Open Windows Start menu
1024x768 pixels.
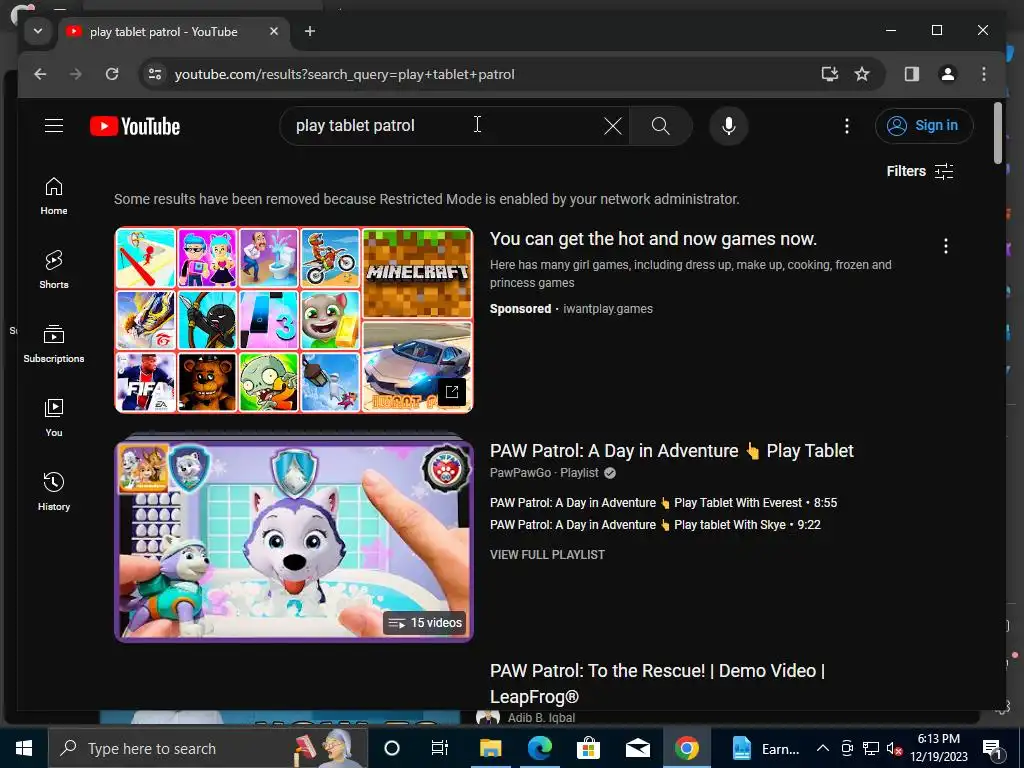click(24, 748)
